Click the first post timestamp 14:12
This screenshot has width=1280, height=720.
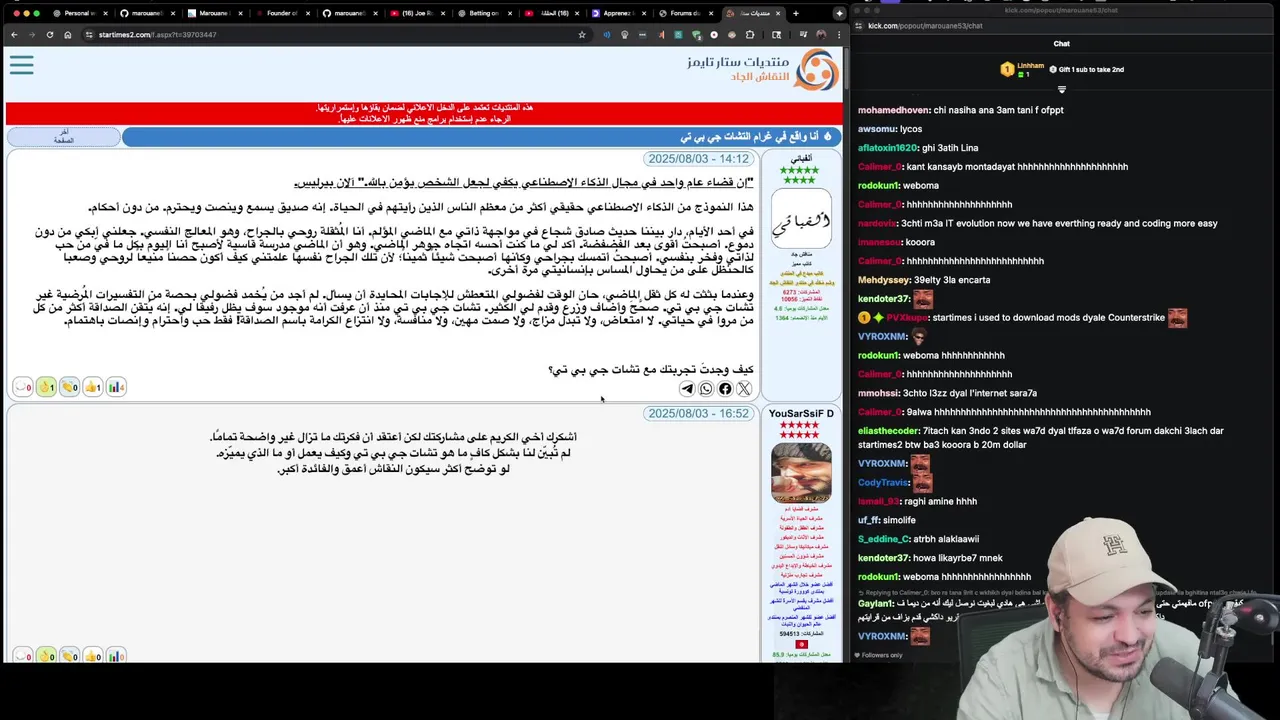click(698, 159)
